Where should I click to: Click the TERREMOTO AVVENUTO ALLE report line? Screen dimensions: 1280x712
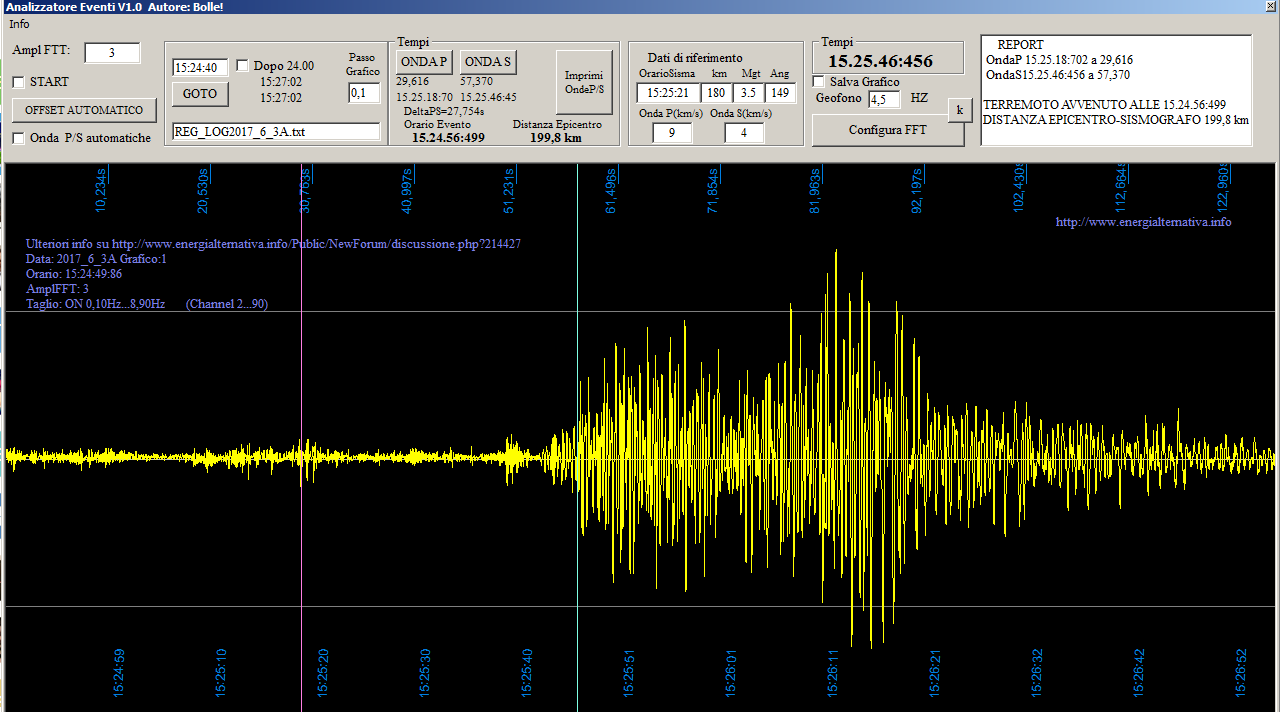pyautogui.click(x=1105, y=104)
